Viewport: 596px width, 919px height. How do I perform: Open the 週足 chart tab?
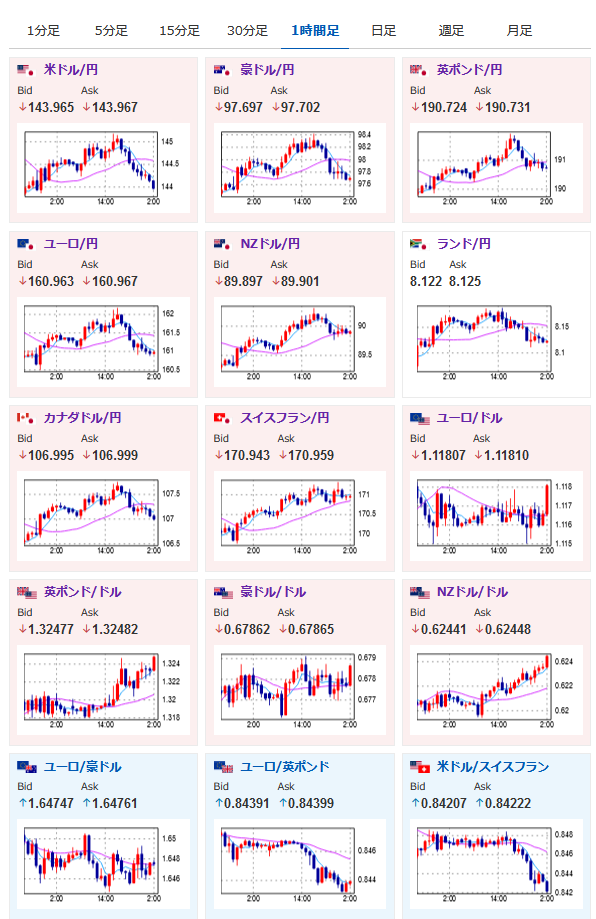(451, 30)
